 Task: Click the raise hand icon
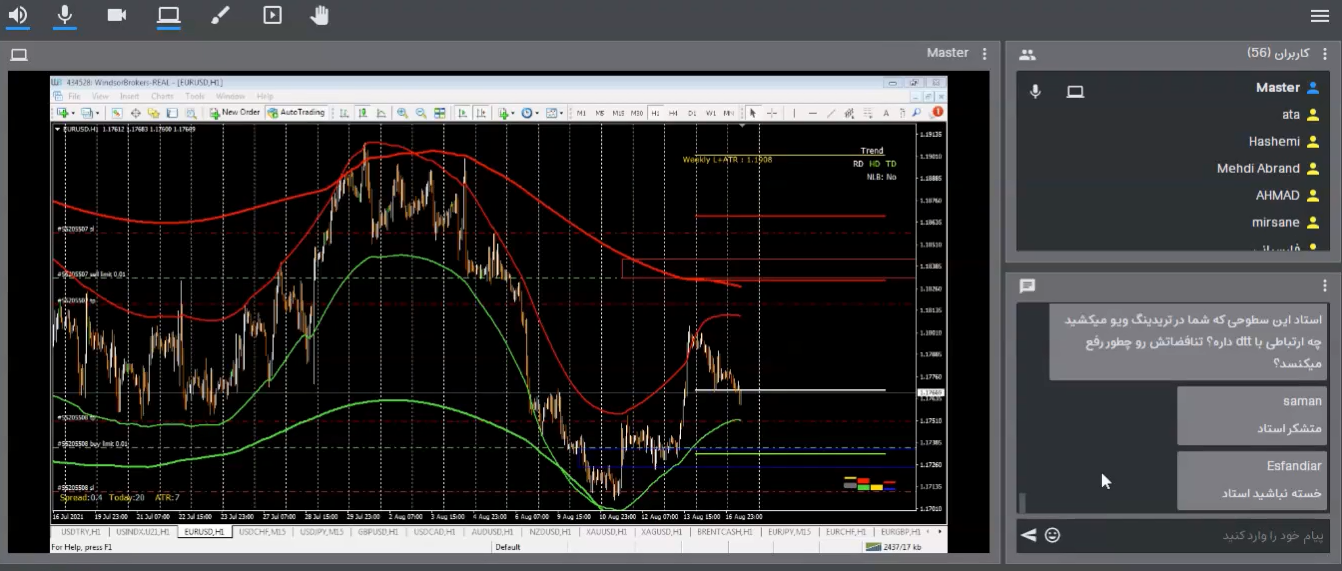(x=320, y=15)
